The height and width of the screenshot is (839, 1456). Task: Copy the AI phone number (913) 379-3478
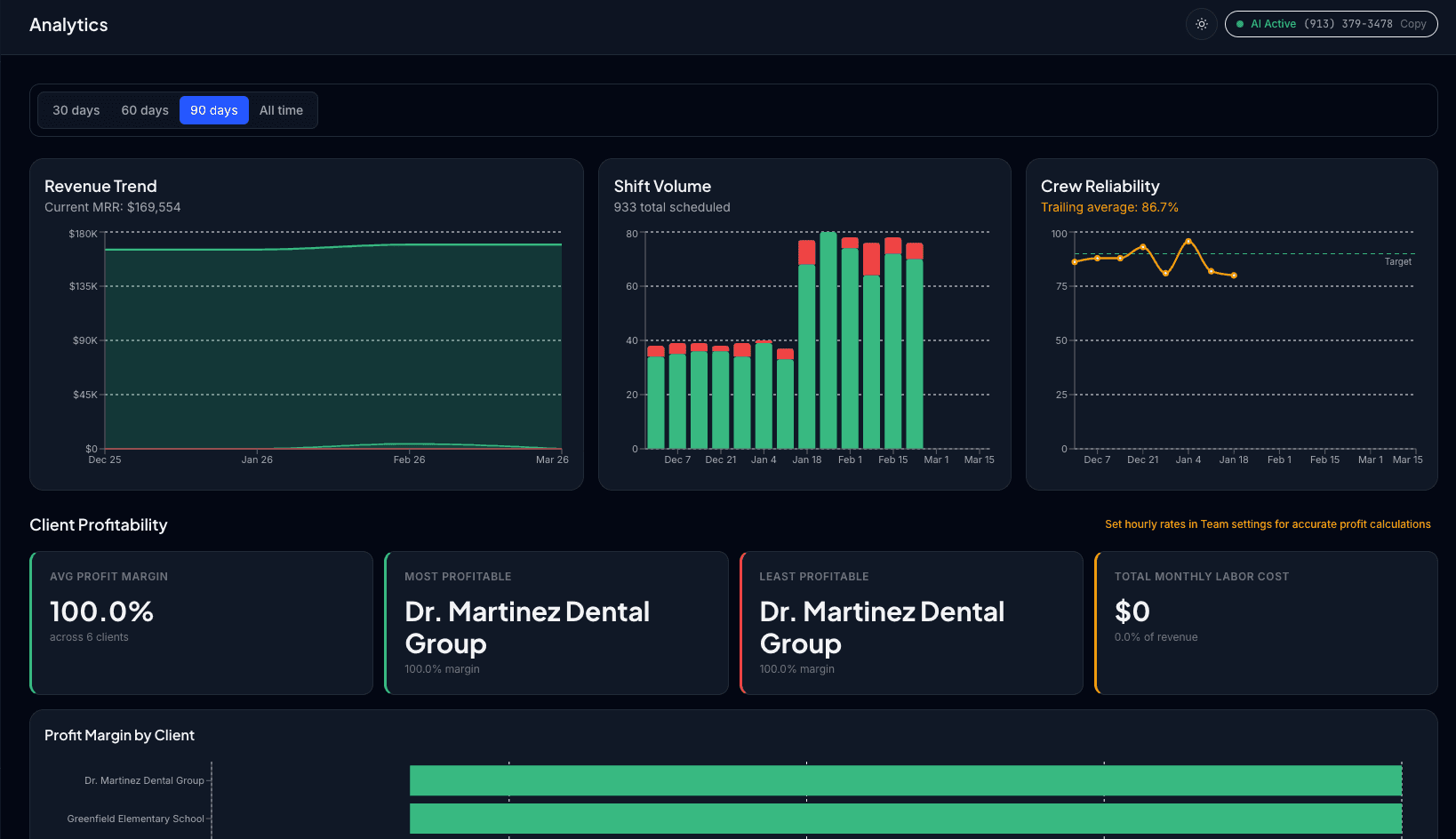tap(1412, 24)
